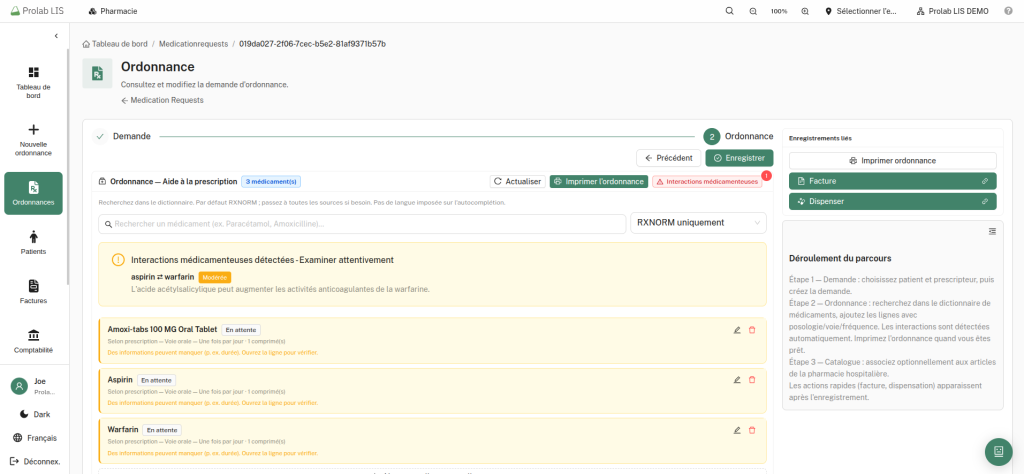1024x474 pixels.
Task: Click the Enregistrer button
Action: pyautogui.click(x=739, y=158)
